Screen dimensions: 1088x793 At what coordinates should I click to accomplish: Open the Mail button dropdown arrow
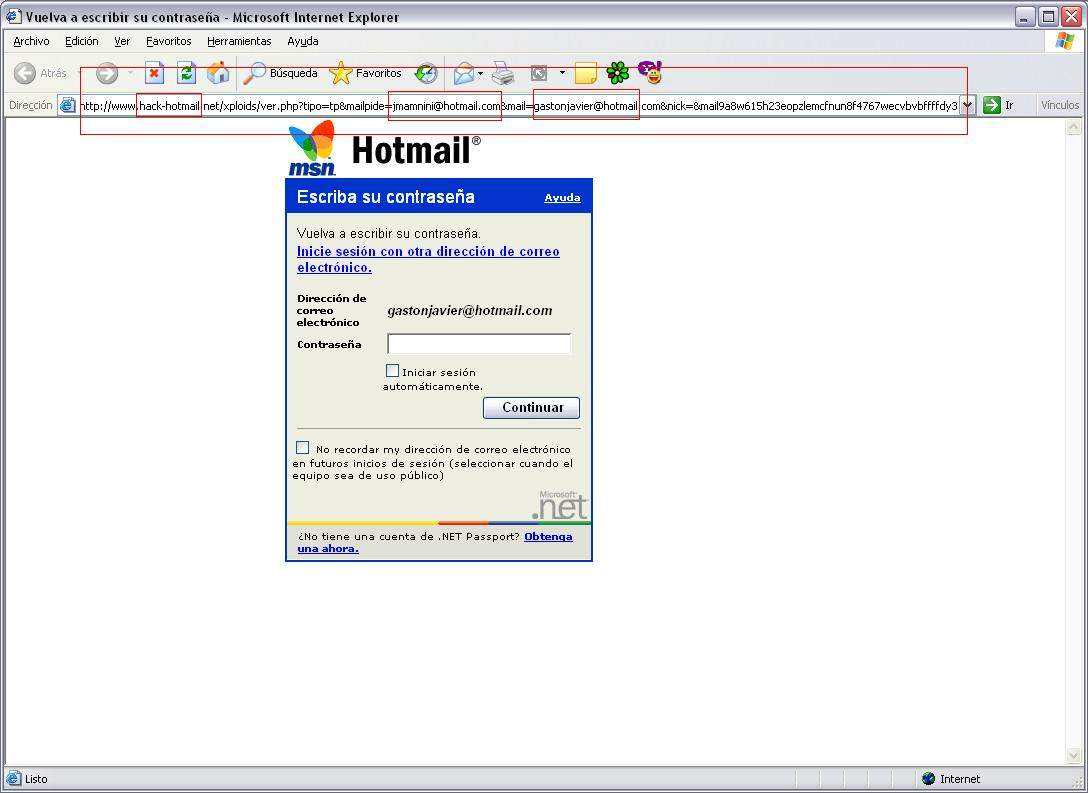point(480,73)
